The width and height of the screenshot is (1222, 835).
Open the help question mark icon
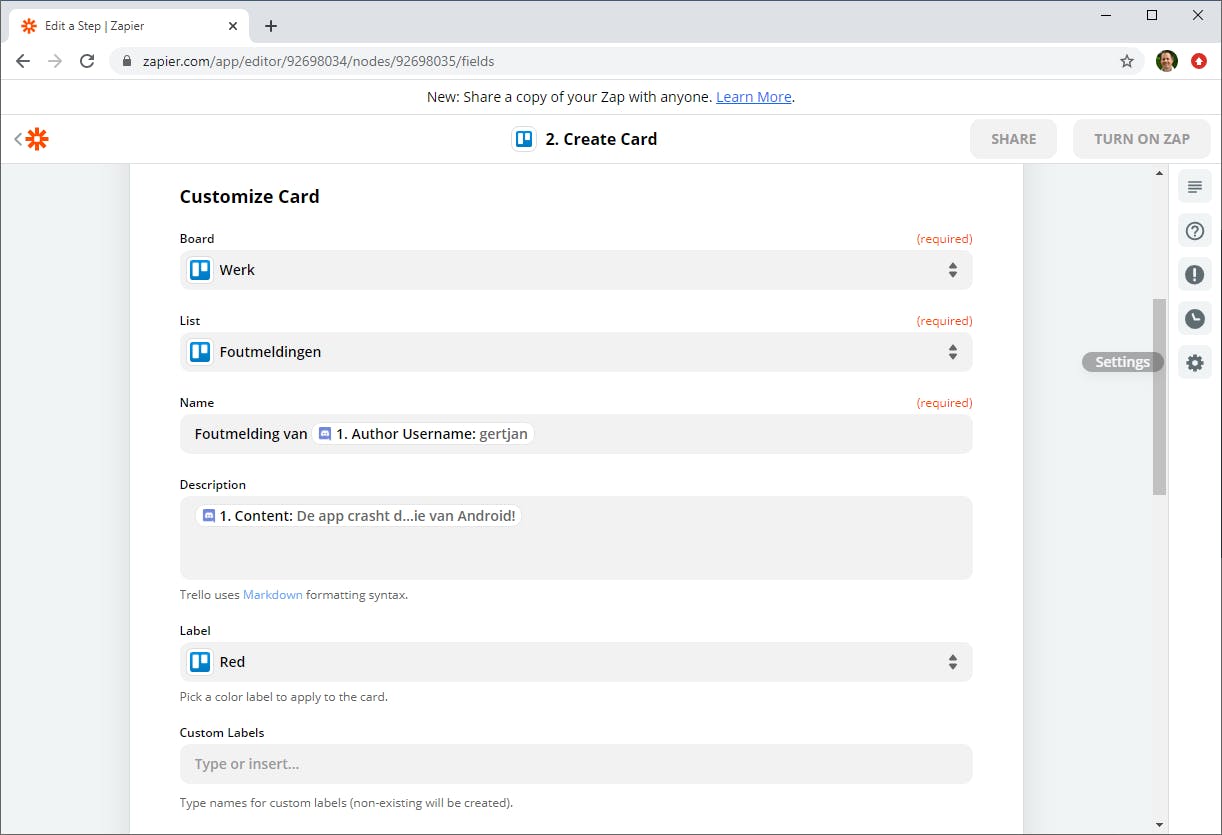(1194, 231)
